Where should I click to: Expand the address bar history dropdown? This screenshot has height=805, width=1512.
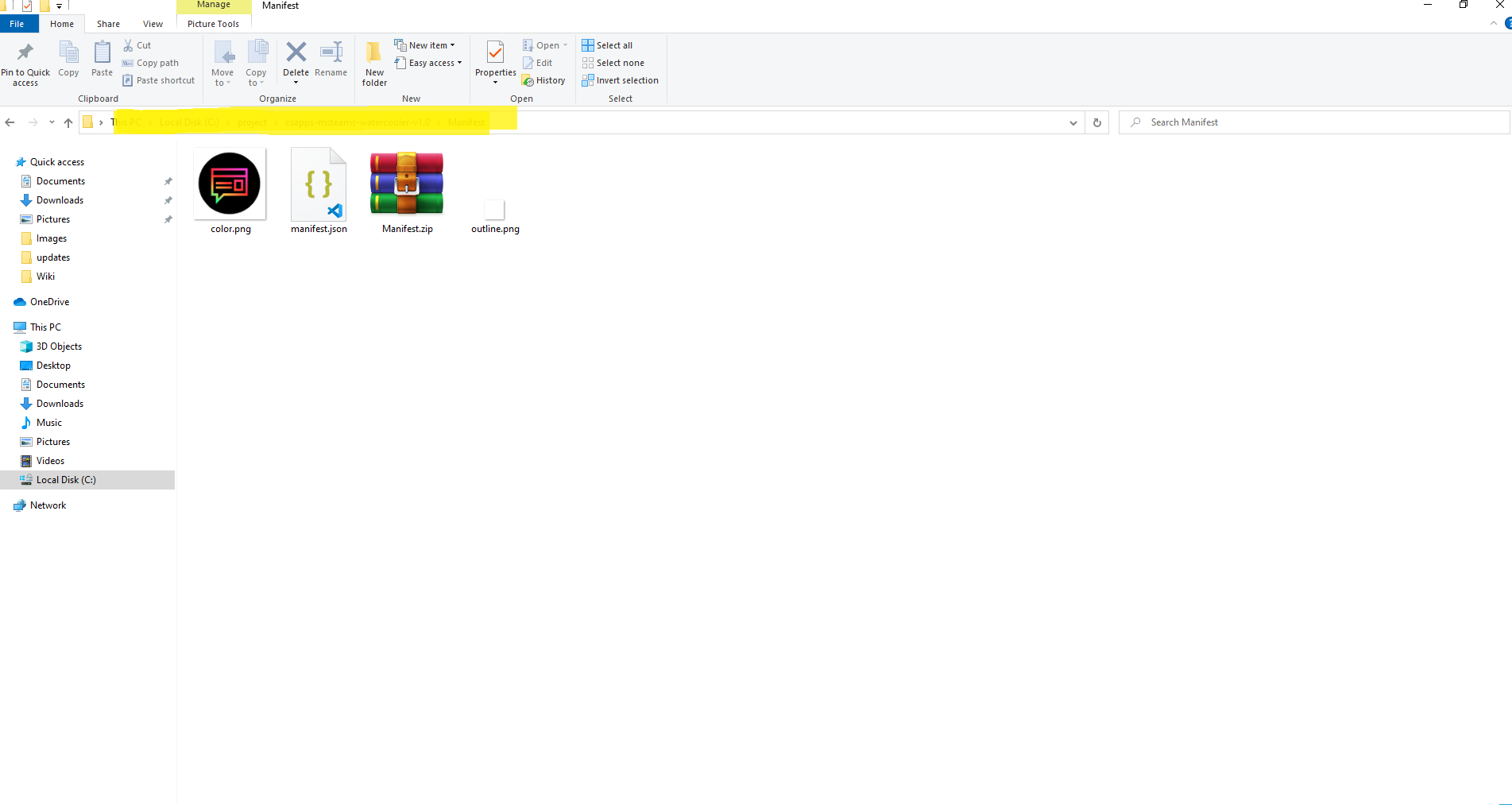tap(1073, 122)
